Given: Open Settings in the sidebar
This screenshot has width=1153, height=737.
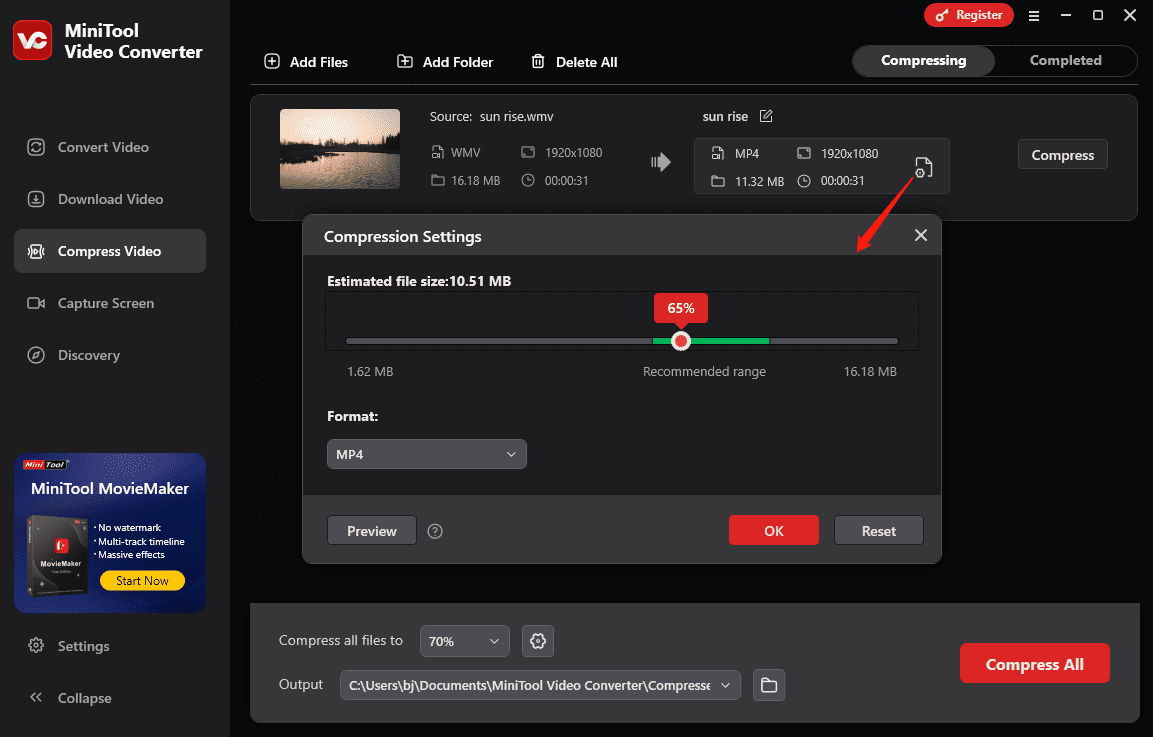Looking at the screenshot, I should point(69,646).
